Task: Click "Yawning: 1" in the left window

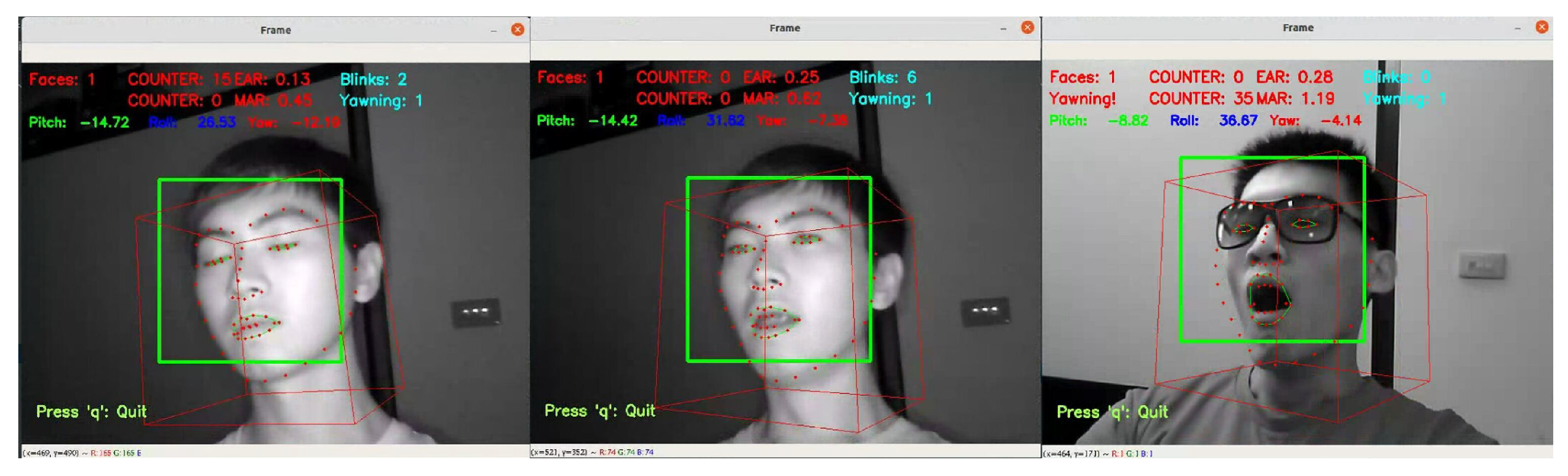Action: [381, 100]
